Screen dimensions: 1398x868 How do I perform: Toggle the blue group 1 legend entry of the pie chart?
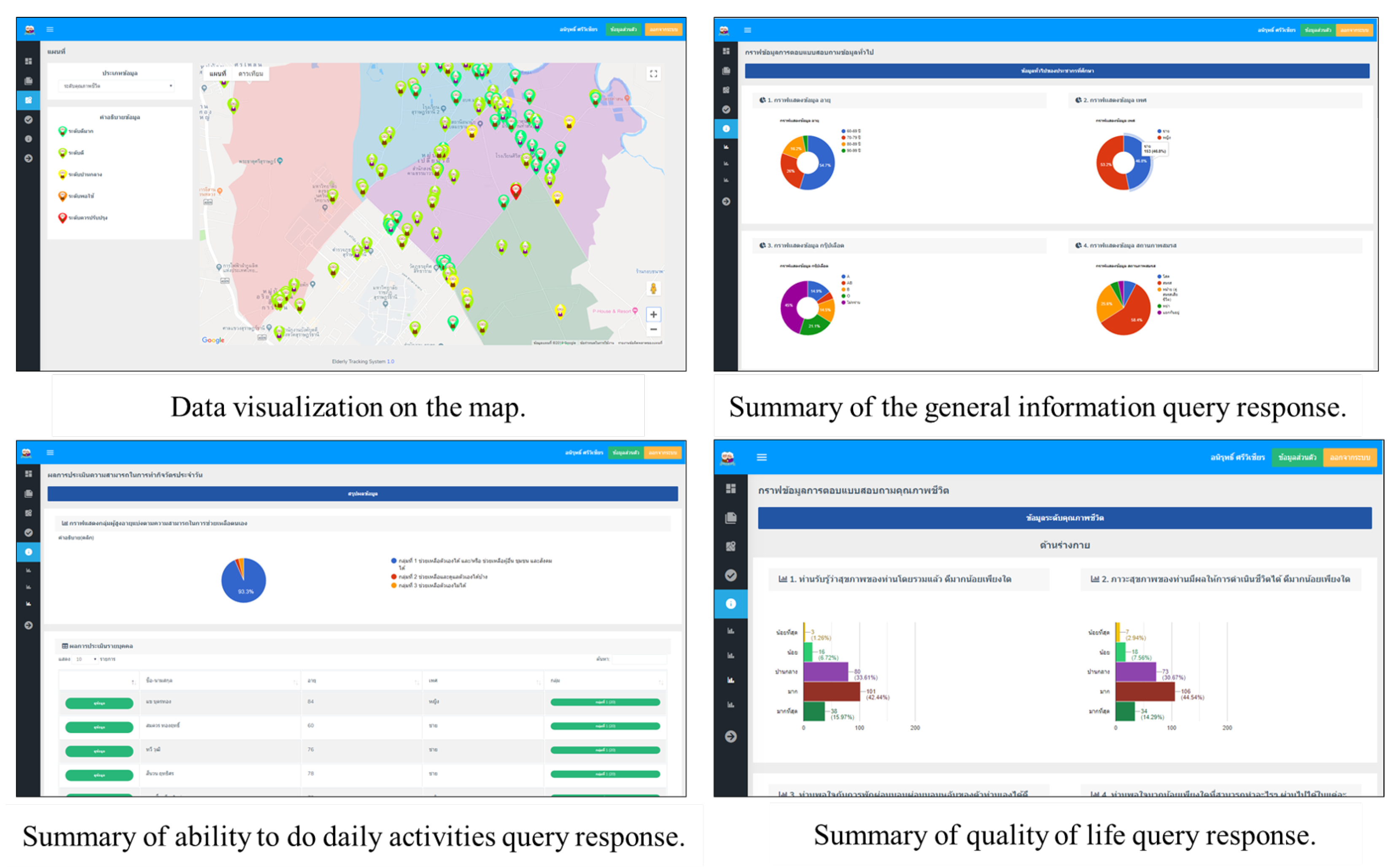tap(471, 564)
